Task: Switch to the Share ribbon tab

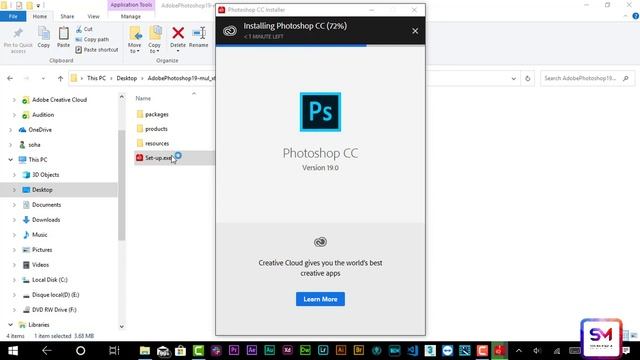Action: [x=67, y=16]
